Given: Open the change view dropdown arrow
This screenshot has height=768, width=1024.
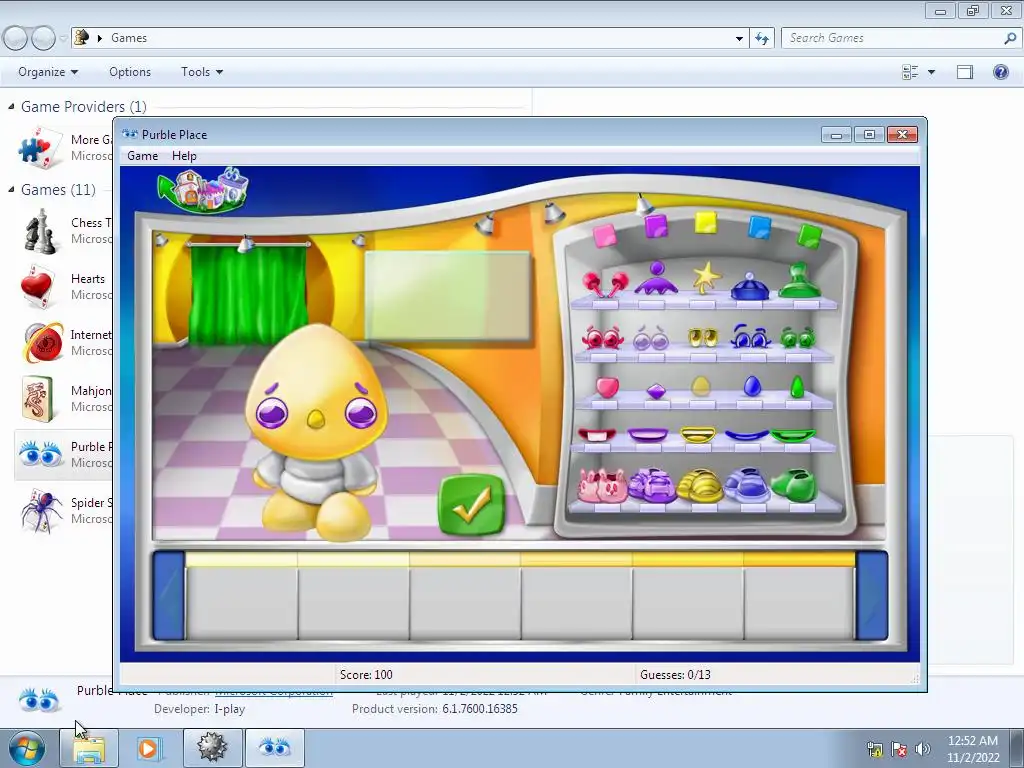Looking at the screenshot, I should (x=931, y=72).
